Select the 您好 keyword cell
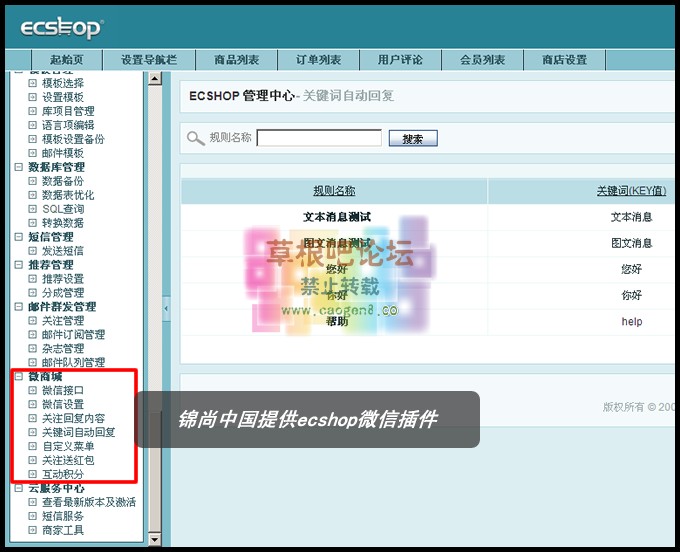The image size is (680, 552). [x=631, y=269]
